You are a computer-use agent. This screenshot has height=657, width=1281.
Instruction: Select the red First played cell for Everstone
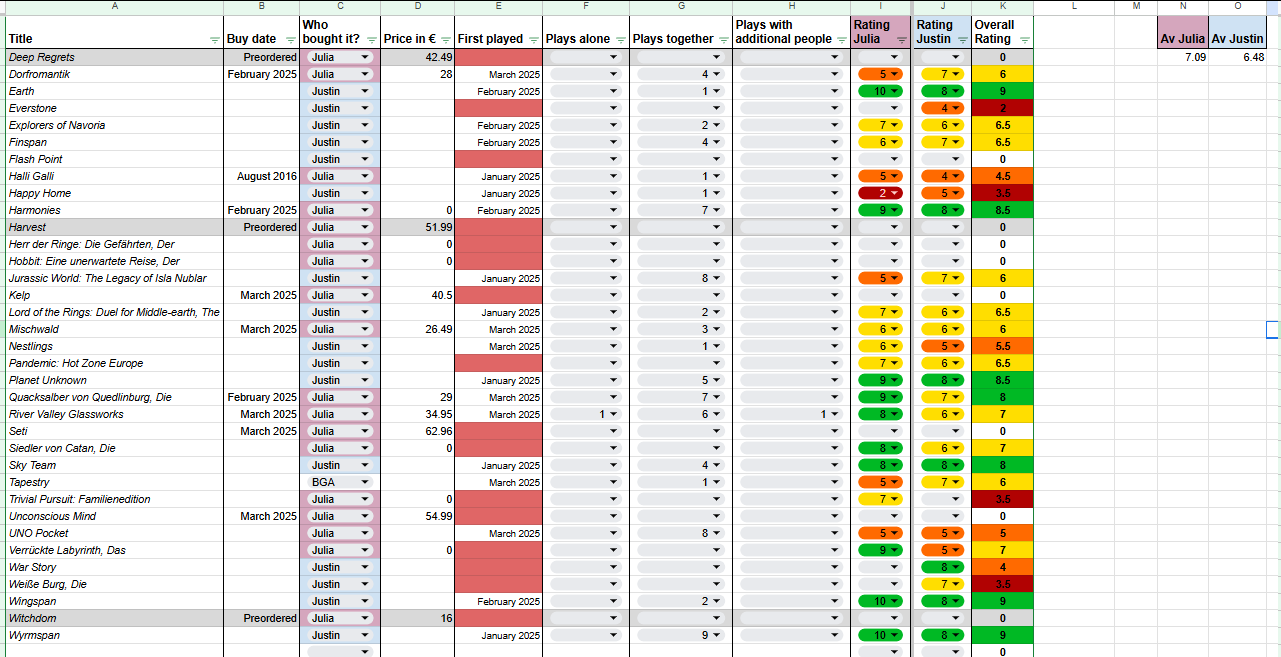click(x=500, y=108)
